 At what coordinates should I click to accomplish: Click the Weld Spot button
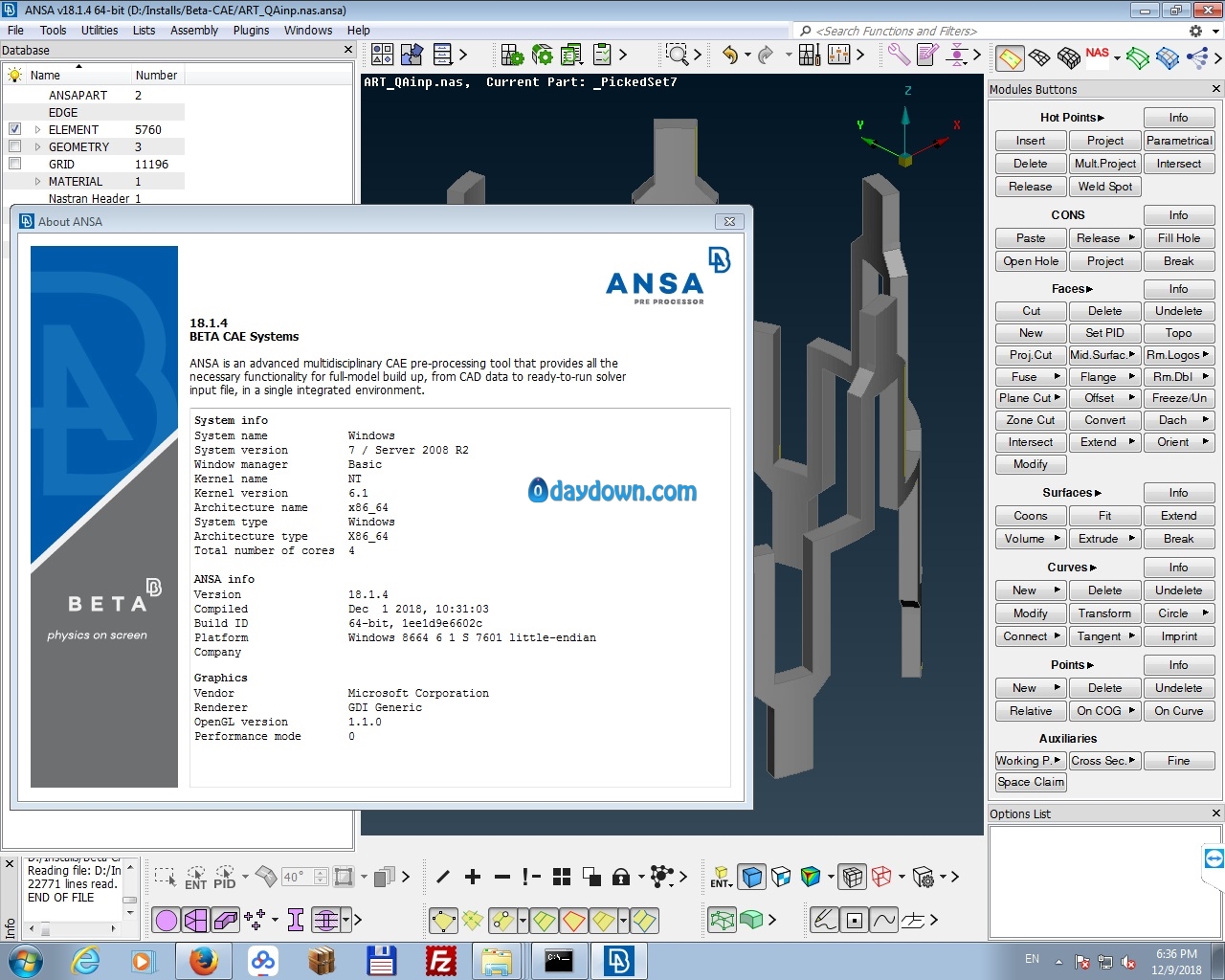(x=1104, y=187)
